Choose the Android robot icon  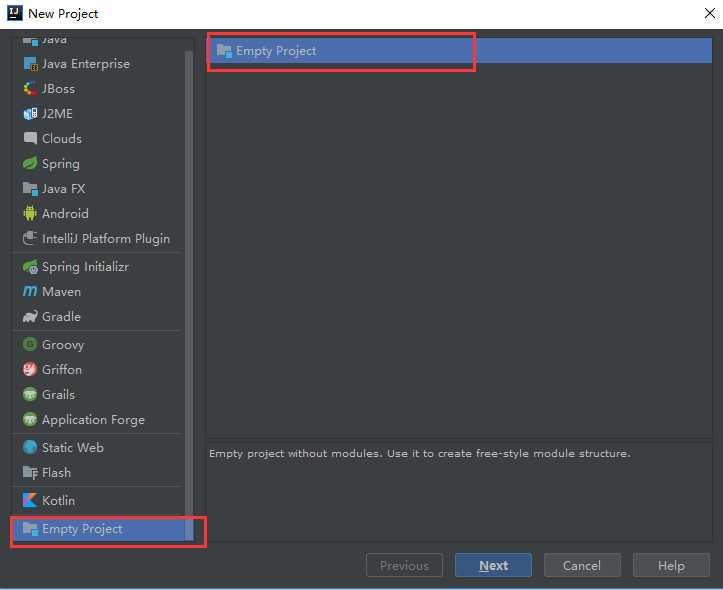[30, 213]
